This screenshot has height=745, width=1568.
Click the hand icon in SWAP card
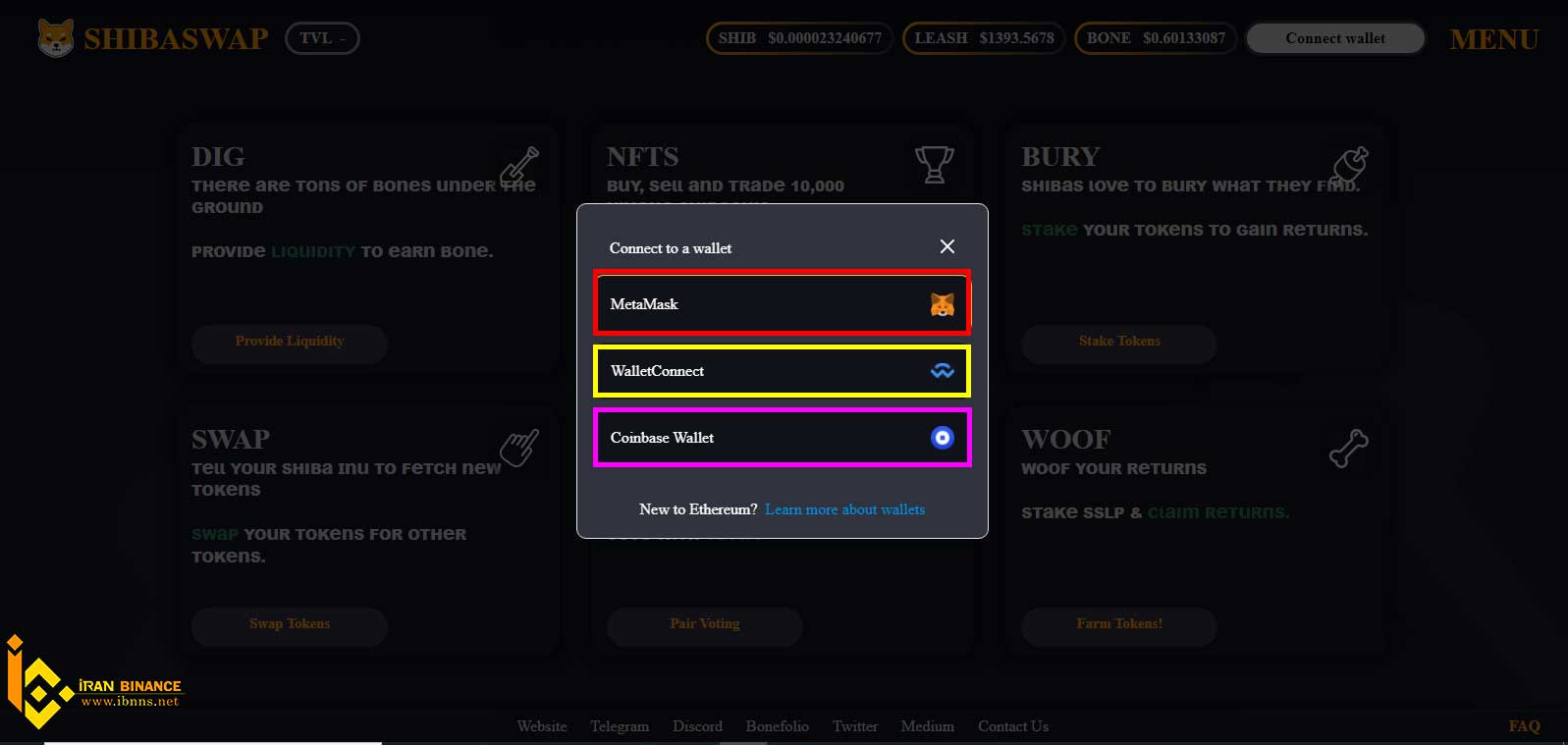pyautogui.click(x=519, y=448)
